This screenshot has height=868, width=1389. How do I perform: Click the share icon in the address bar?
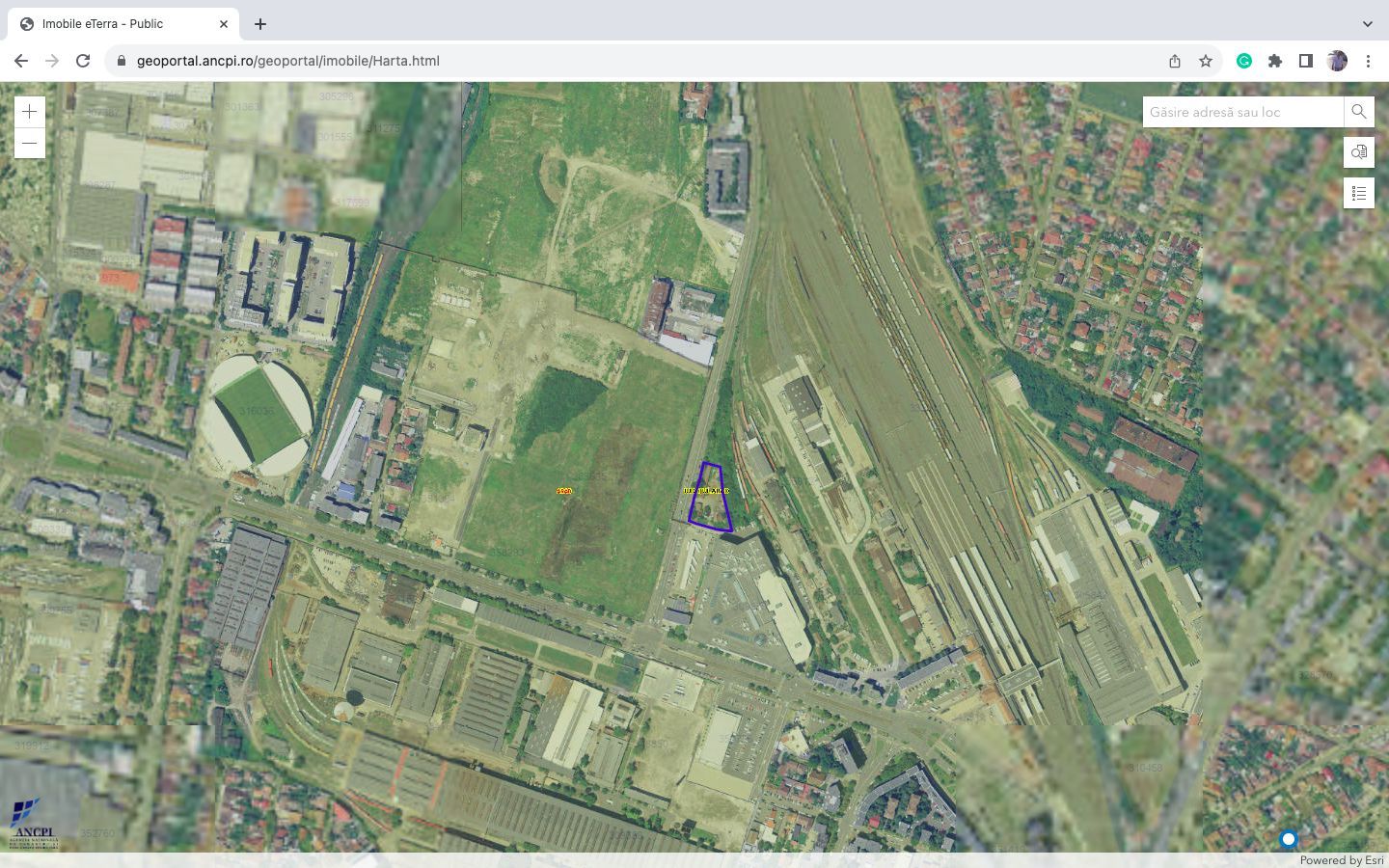point(1174,60)
